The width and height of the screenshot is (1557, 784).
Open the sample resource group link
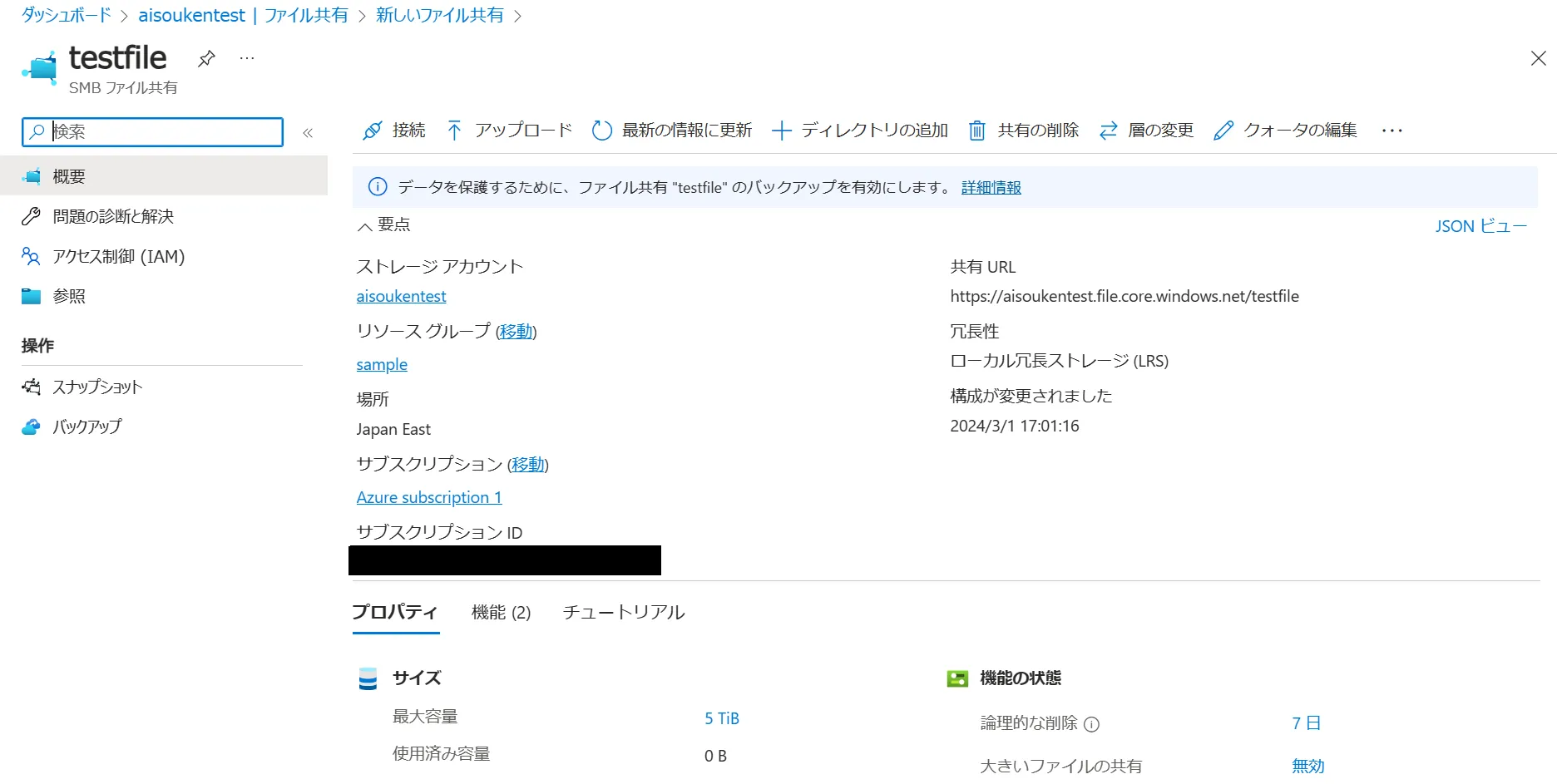pos(382,364)
